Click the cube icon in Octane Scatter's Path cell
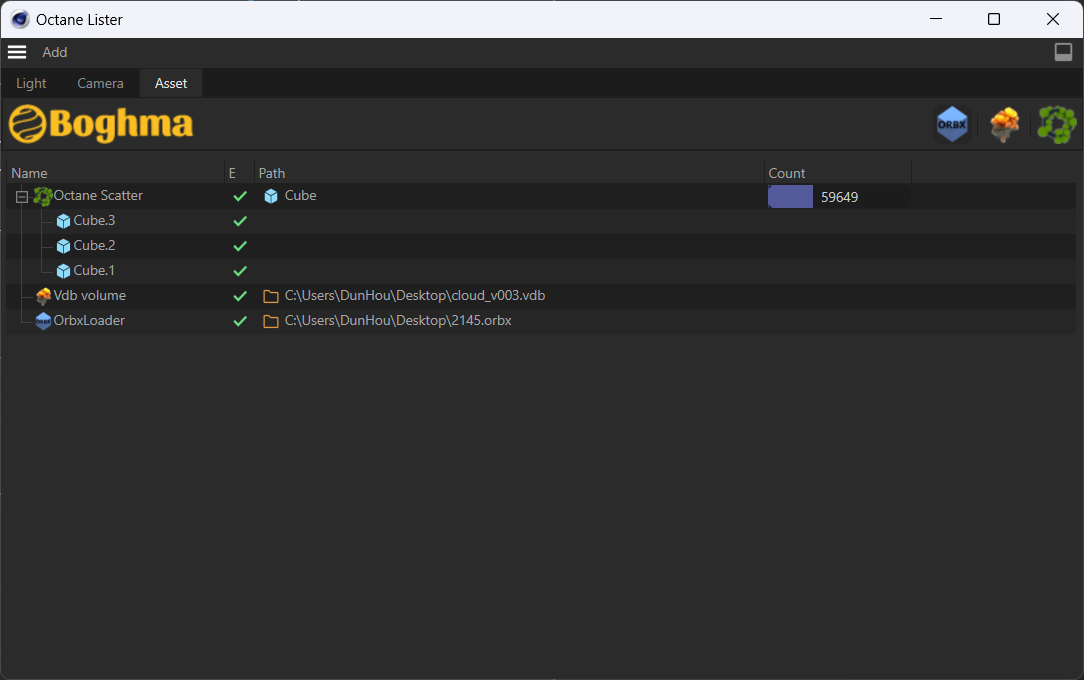This screenshot has width=1084, height=680. (x=271, y=196)
